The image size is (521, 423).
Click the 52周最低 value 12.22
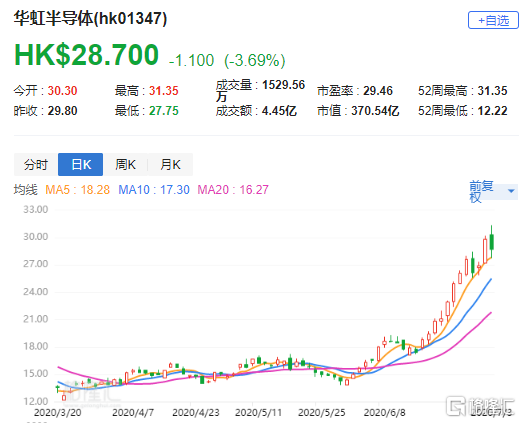pyautogui.click(x=493, y=111)
